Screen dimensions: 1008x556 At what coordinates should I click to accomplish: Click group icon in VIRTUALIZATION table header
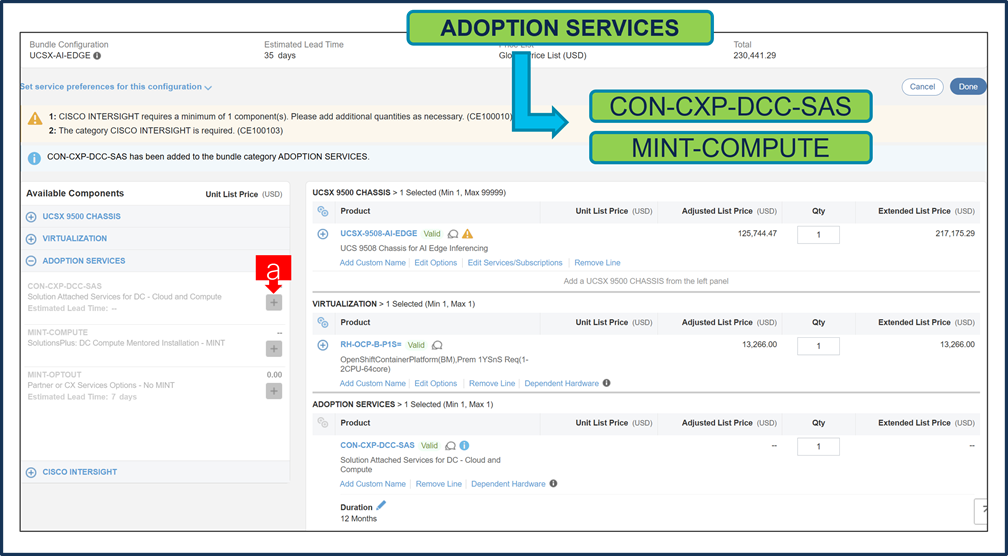pos(323,323)
